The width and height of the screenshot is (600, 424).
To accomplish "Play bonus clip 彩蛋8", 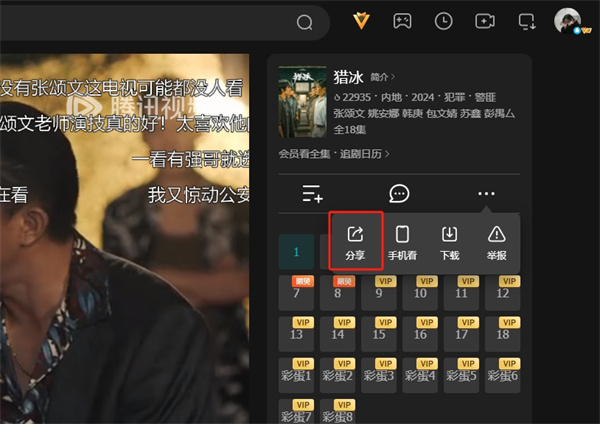I will pyautogui.click(x=338, y=411).
